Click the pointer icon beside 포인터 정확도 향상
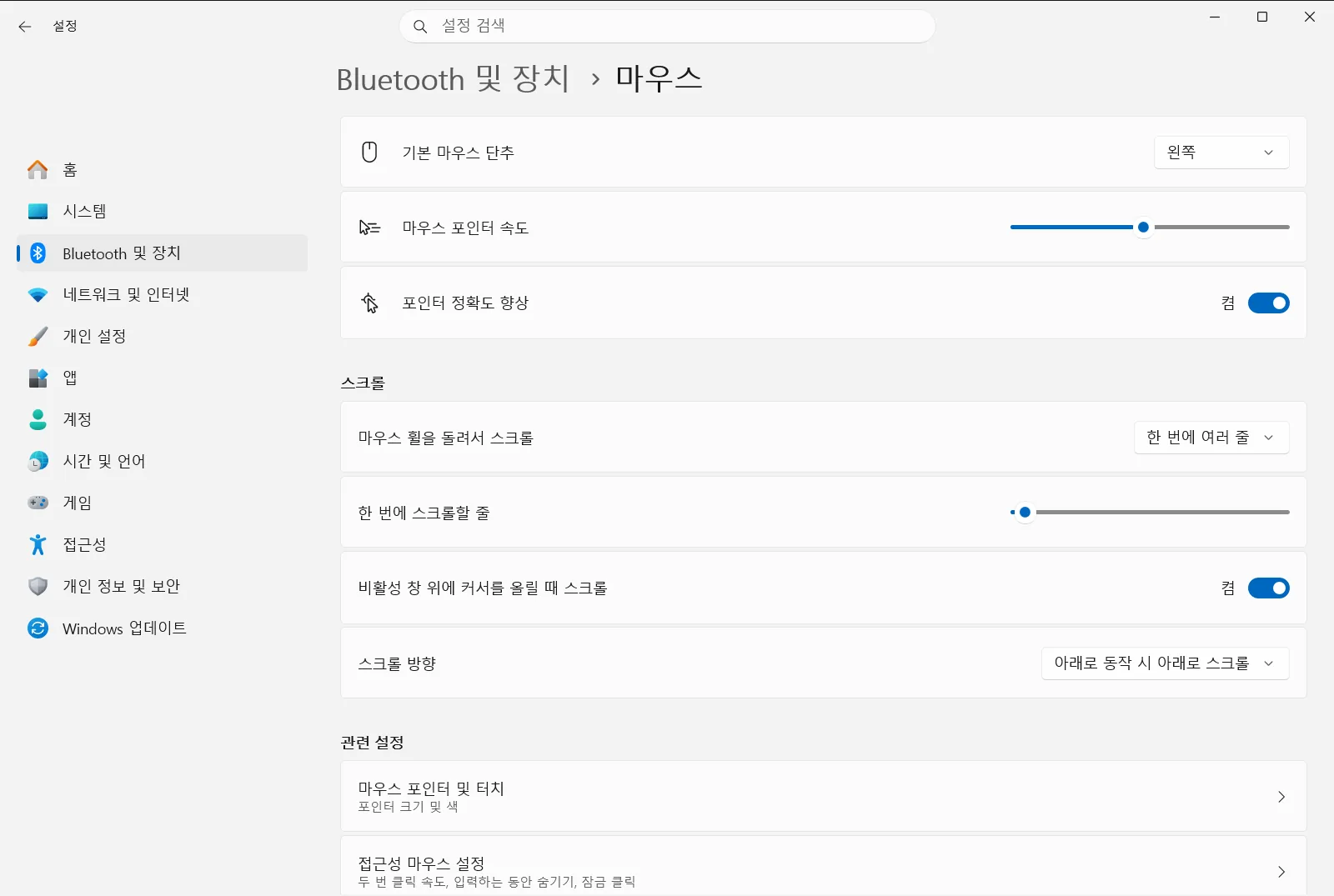 (x=369, y=303)
